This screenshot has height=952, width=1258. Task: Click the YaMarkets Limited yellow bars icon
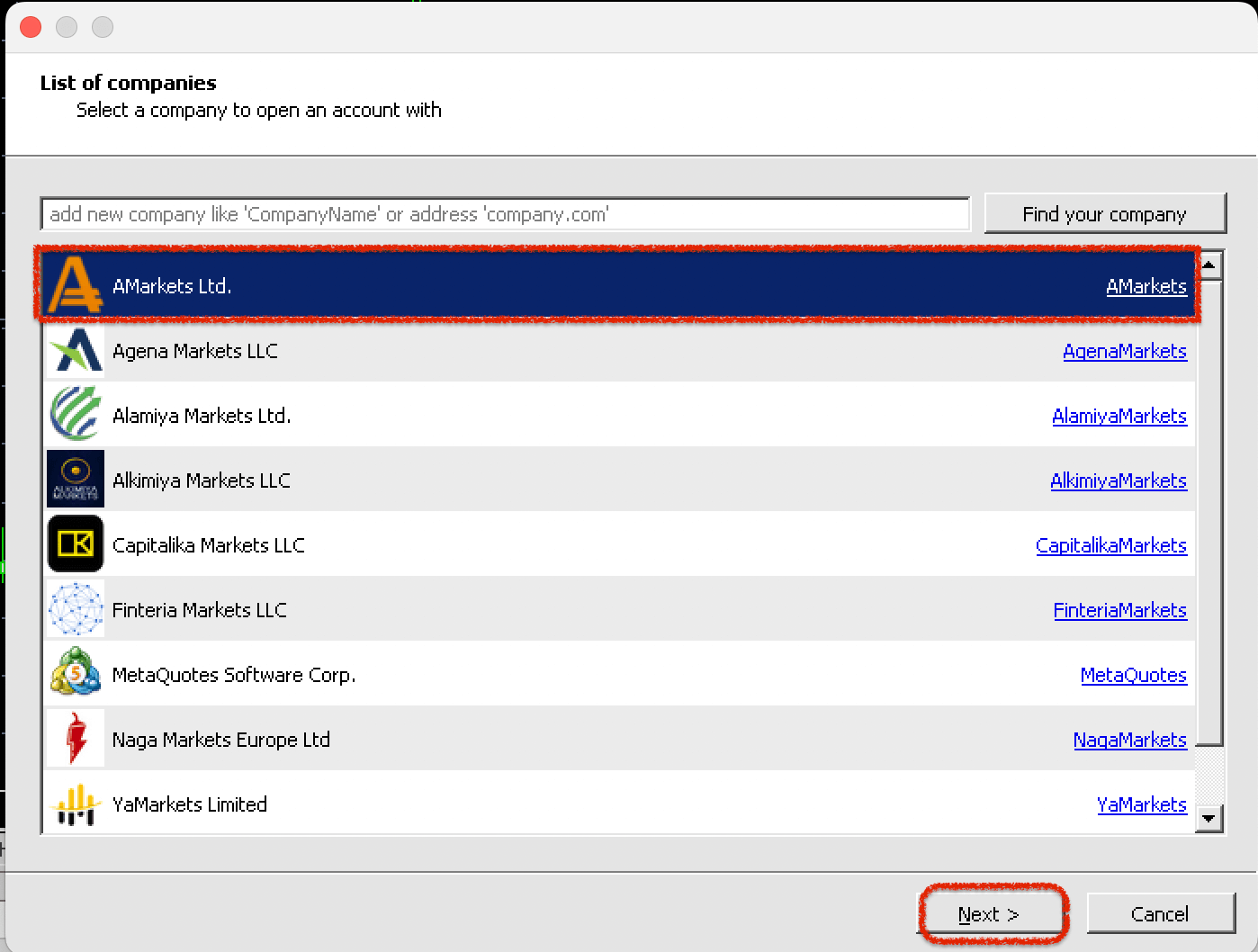76,804
